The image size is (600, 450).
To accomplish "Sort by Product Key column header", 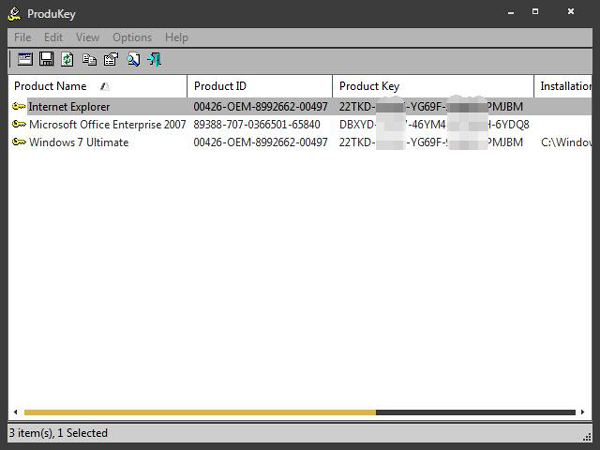I will (x=433, y=86).
